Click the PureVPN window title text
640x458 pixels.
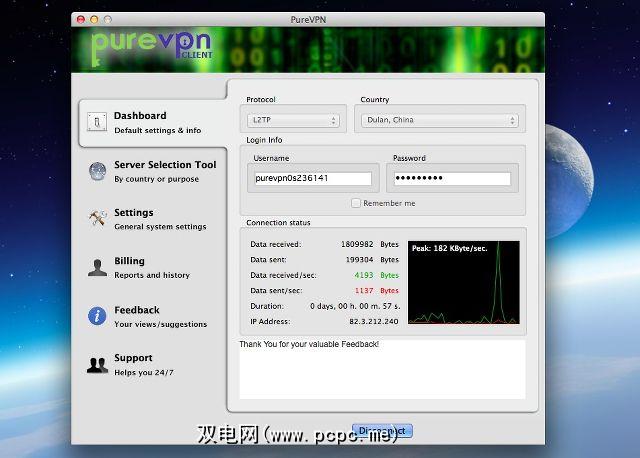[308, 20]
